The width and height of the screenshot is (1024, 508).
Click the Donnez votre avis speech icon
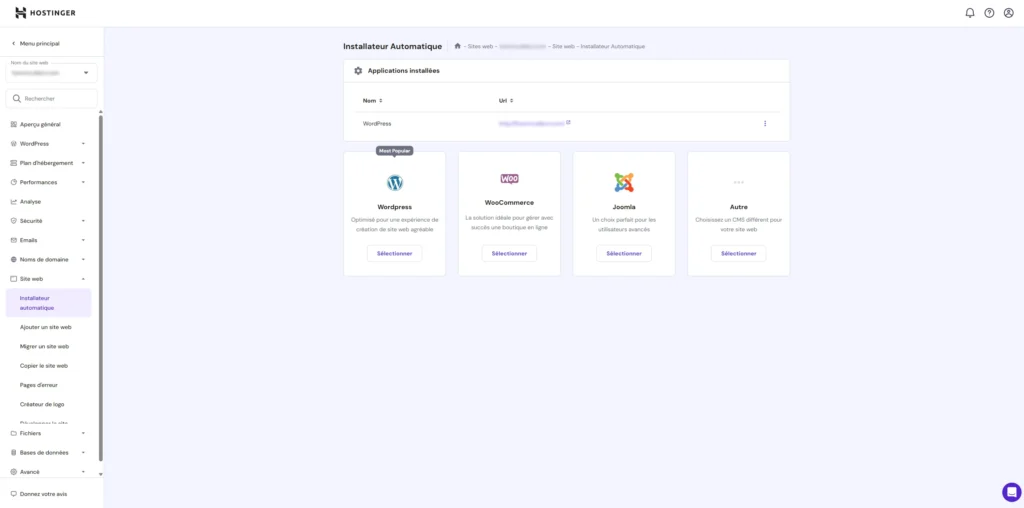(x=14, y=494)
